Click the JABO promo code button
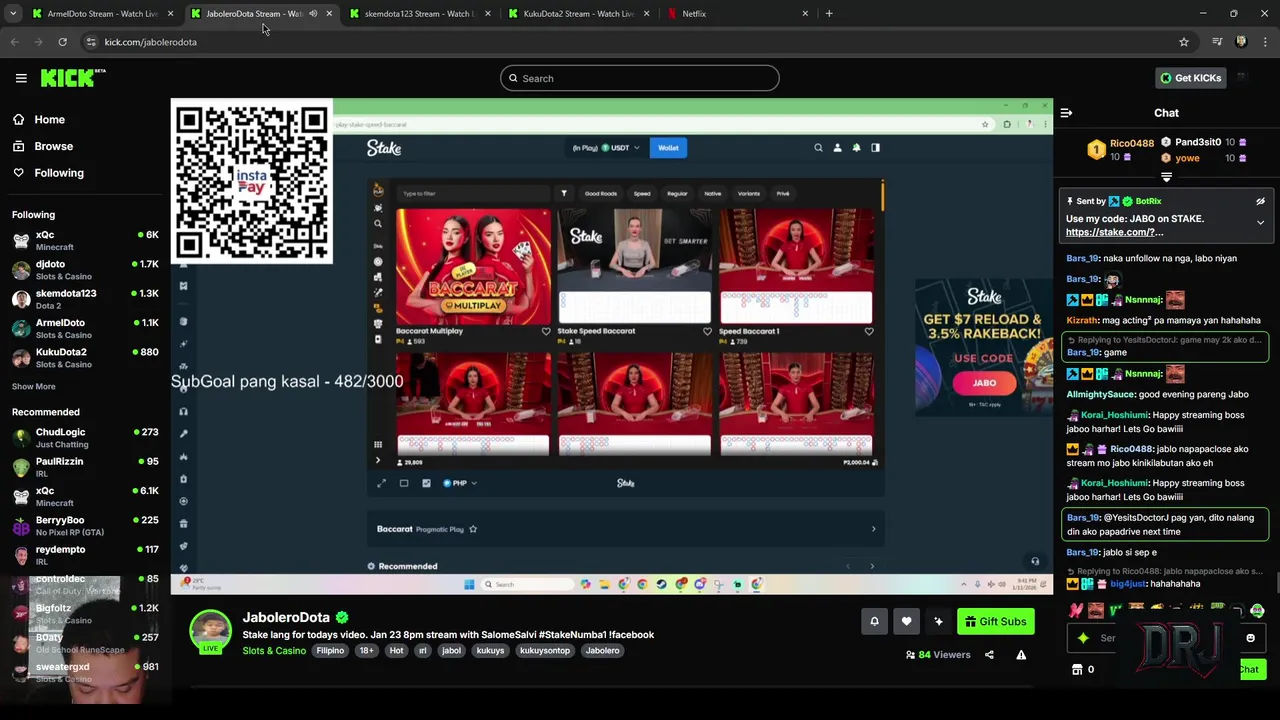The width and height of the screenshot is (1280, 720). [985, 383]
